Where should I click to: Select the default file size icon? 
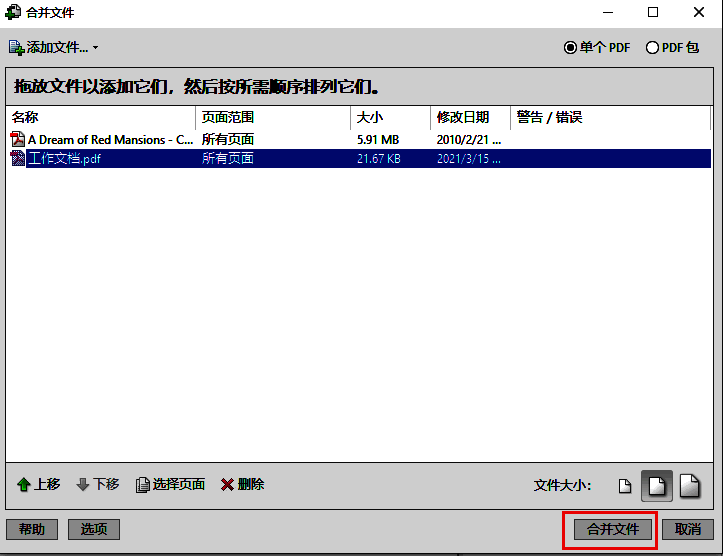[x=657, y=485]
